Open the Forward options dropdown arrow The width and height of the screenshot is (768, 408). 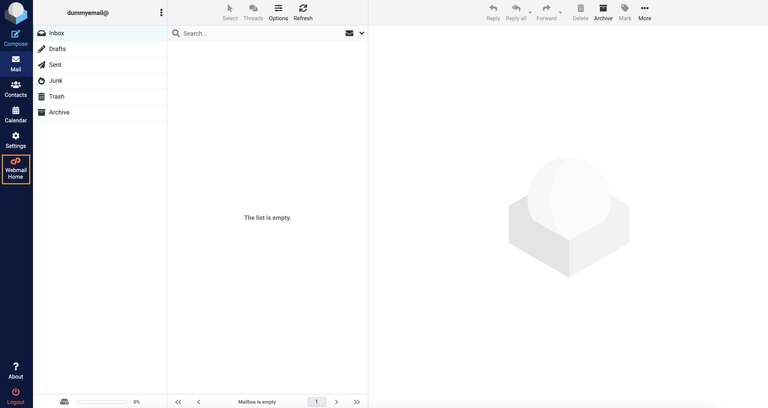[x=560, y=12]
